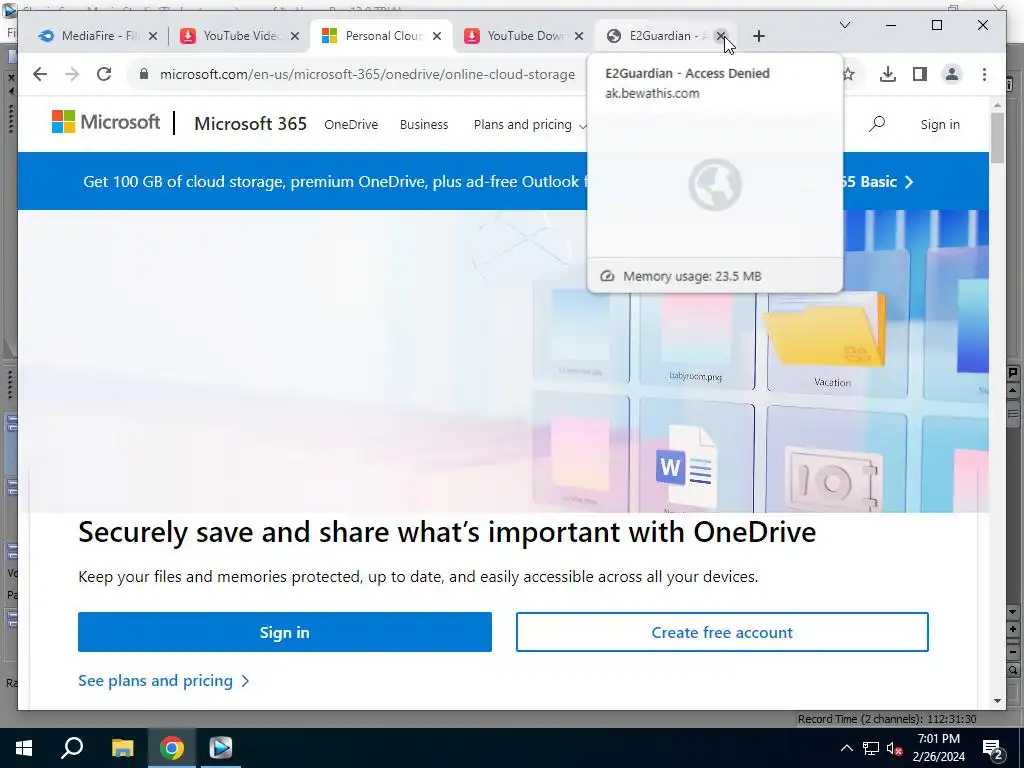1024x768 pixels.
Task: Open the recorder app taskbar icon
Action: (x=221, y=748)
